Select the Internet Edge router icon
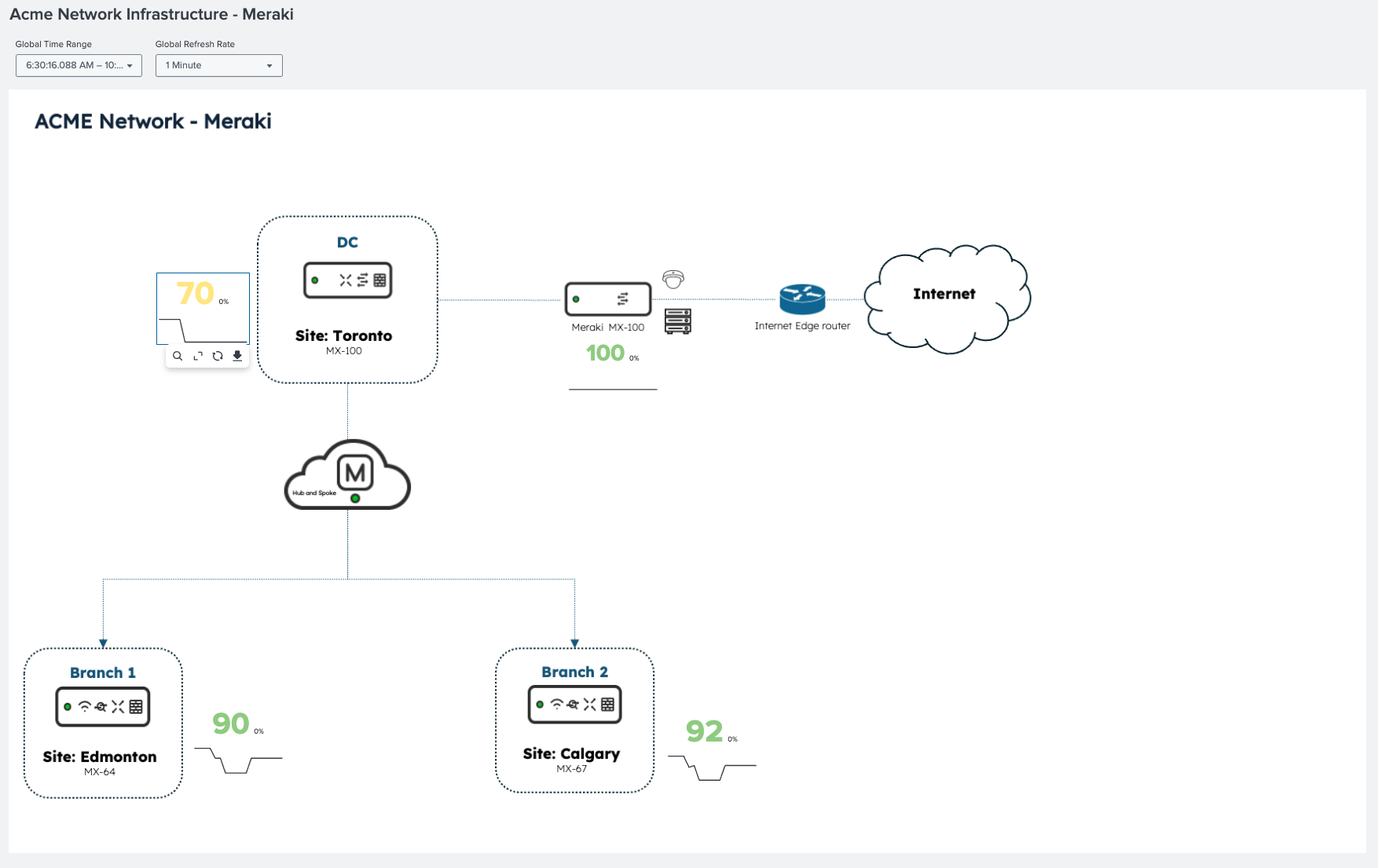 click(x=802, y=299)
